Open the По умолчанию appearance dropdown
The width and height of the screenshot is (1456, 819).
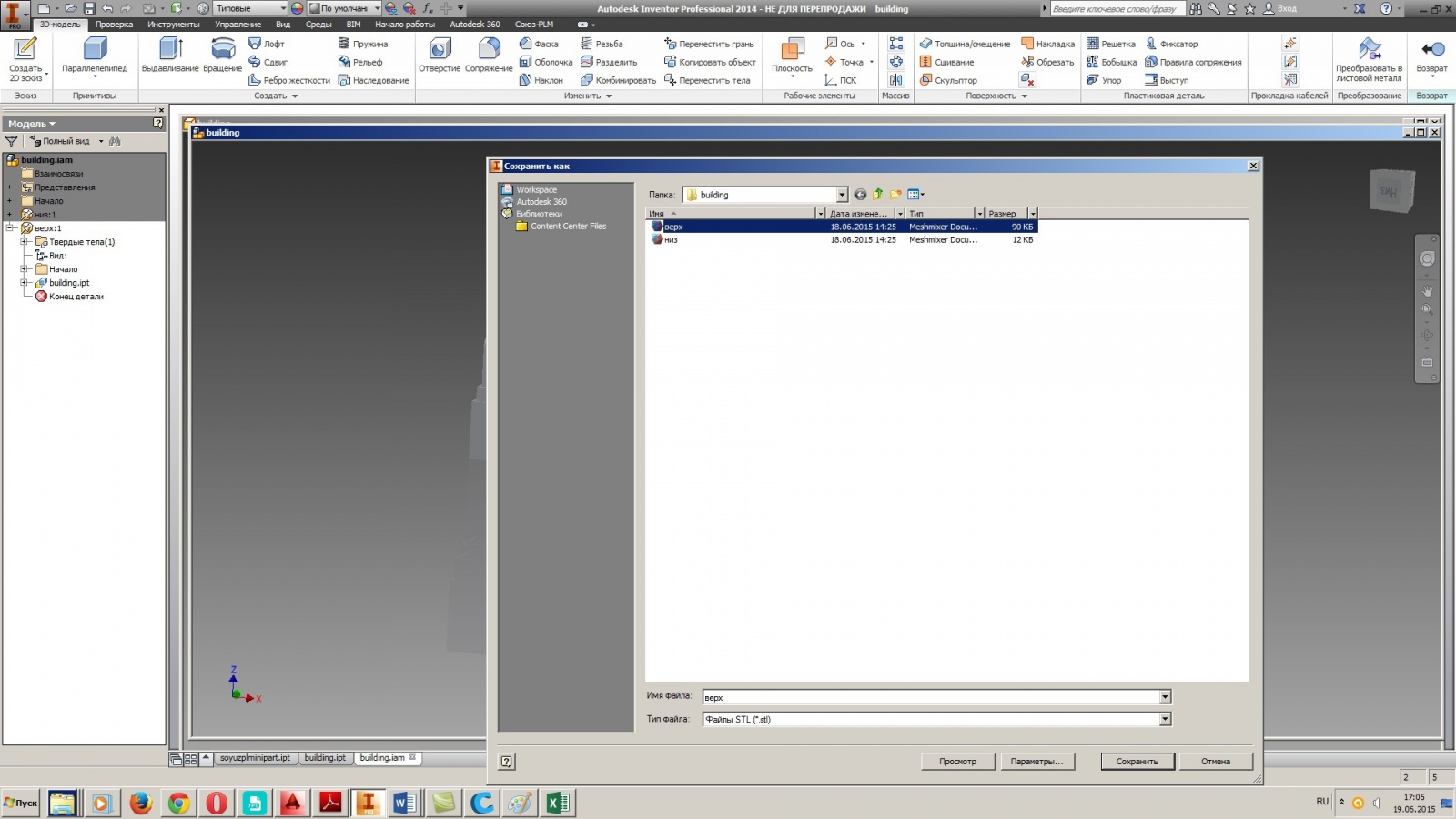[x=377, y=8]
